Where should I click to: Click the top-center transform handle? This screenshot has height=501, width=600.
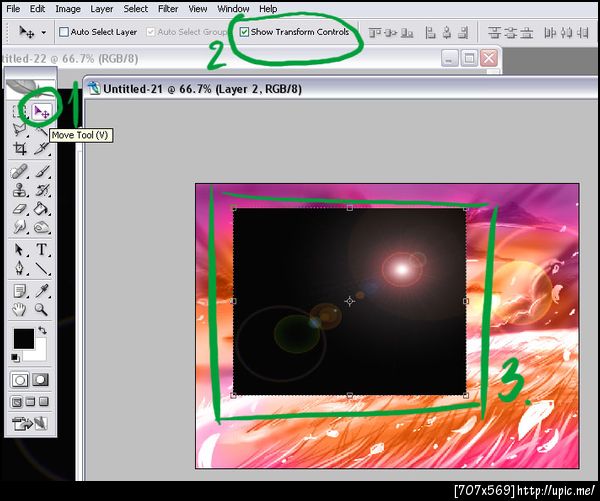click(x=349, y=208)
